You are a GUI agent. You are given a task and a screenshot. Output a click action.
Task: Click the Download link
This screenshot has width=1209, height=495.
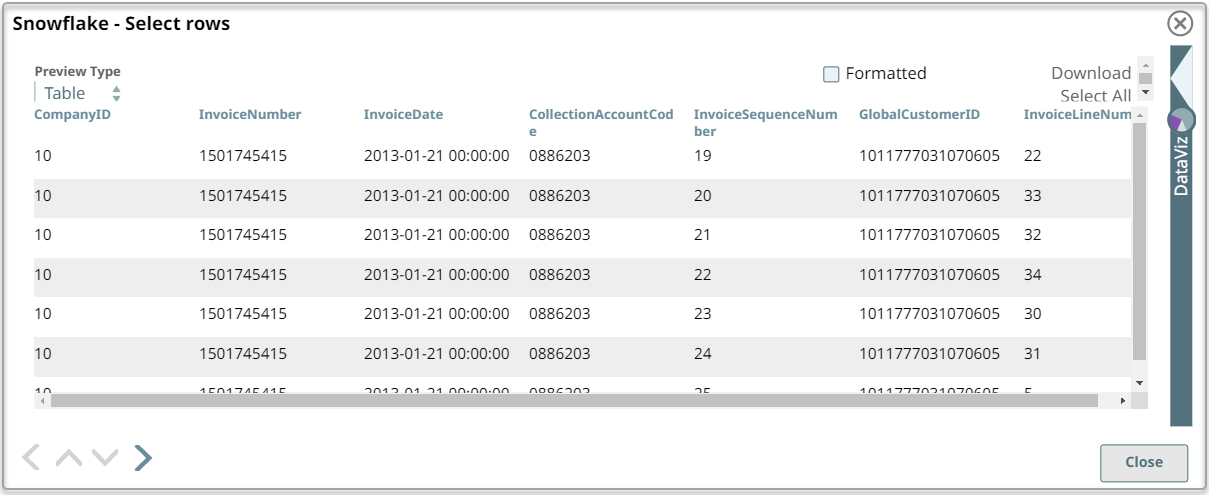(1091, 73)
